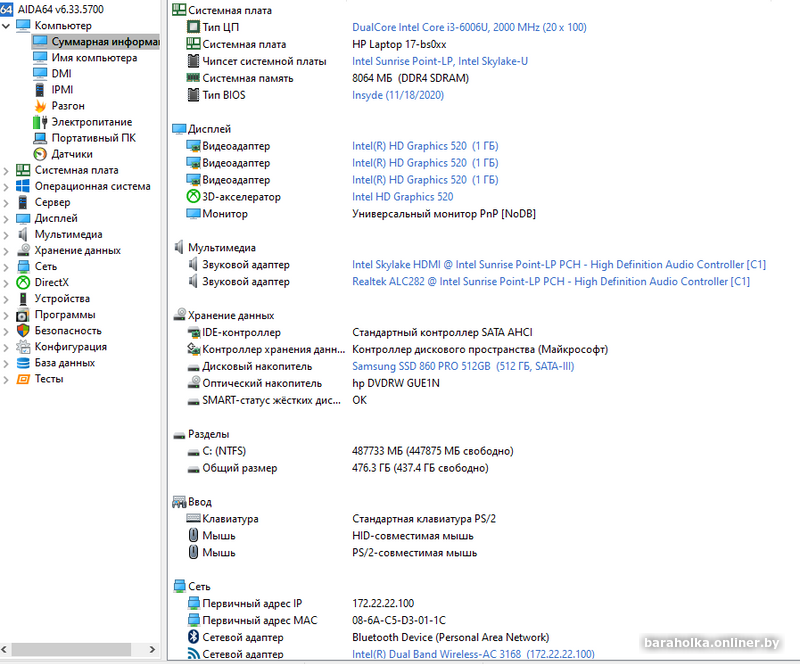The image size is (800, 664).
Task: Open Intel Dual Band Wireless-AC 3168 link
Action: [x=473, y=654]
